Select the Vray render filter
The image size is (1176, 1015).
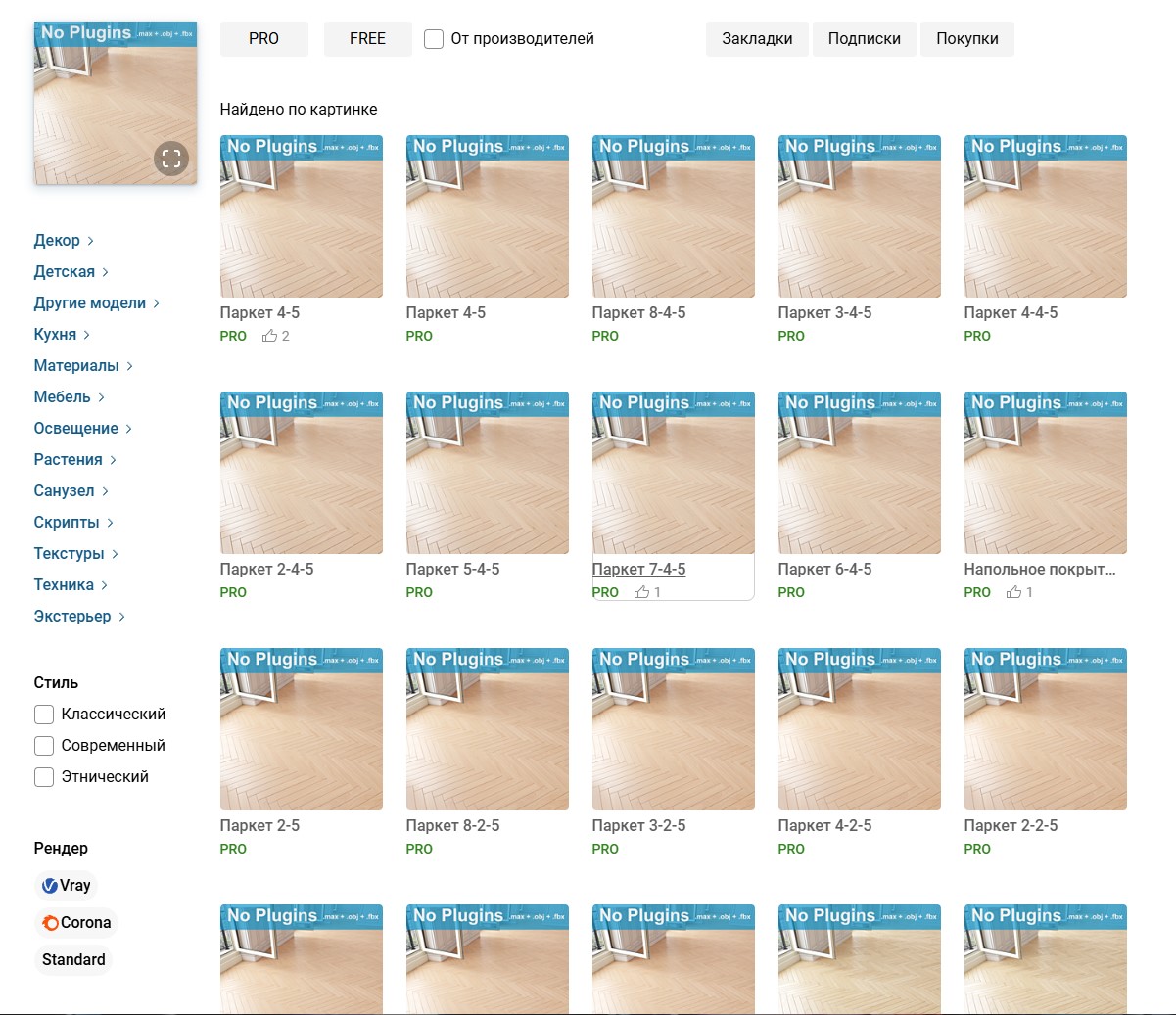(66, 886)
